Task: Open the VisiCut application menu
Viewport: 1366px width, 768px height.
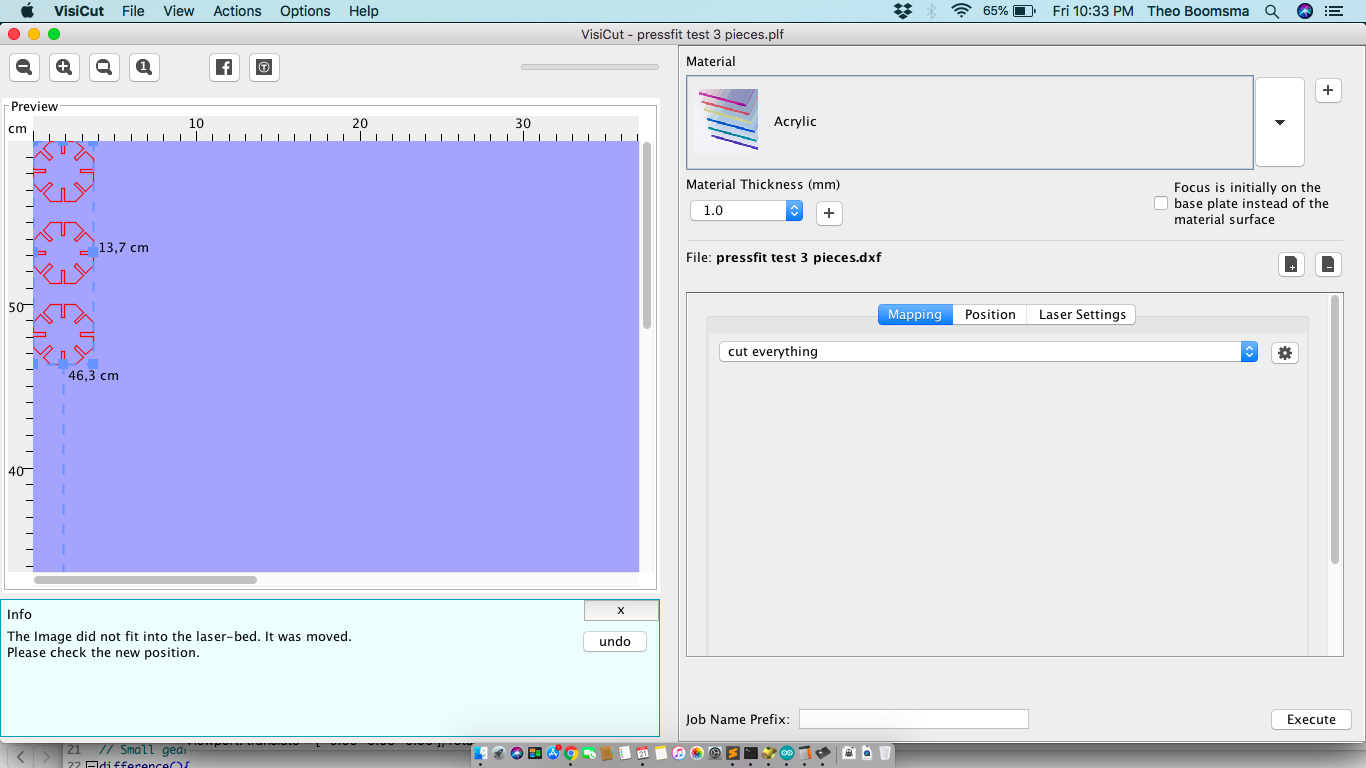Action: [x=81, y=11]
